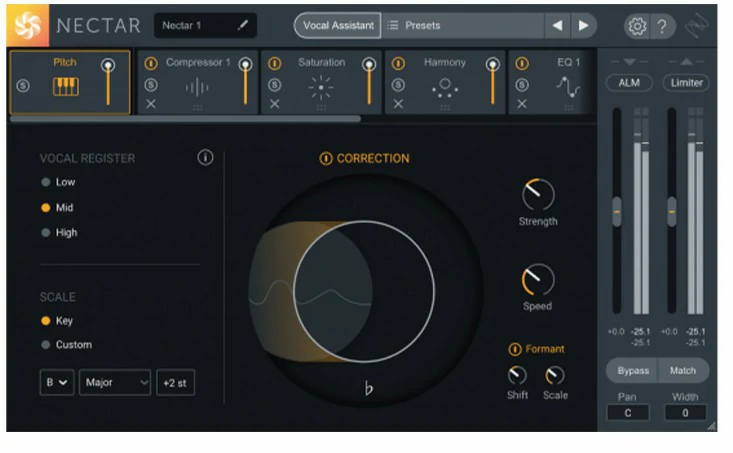Screen dimensions: 733x453
Task: Go to the next preset arrow
Action: [583, 26]
